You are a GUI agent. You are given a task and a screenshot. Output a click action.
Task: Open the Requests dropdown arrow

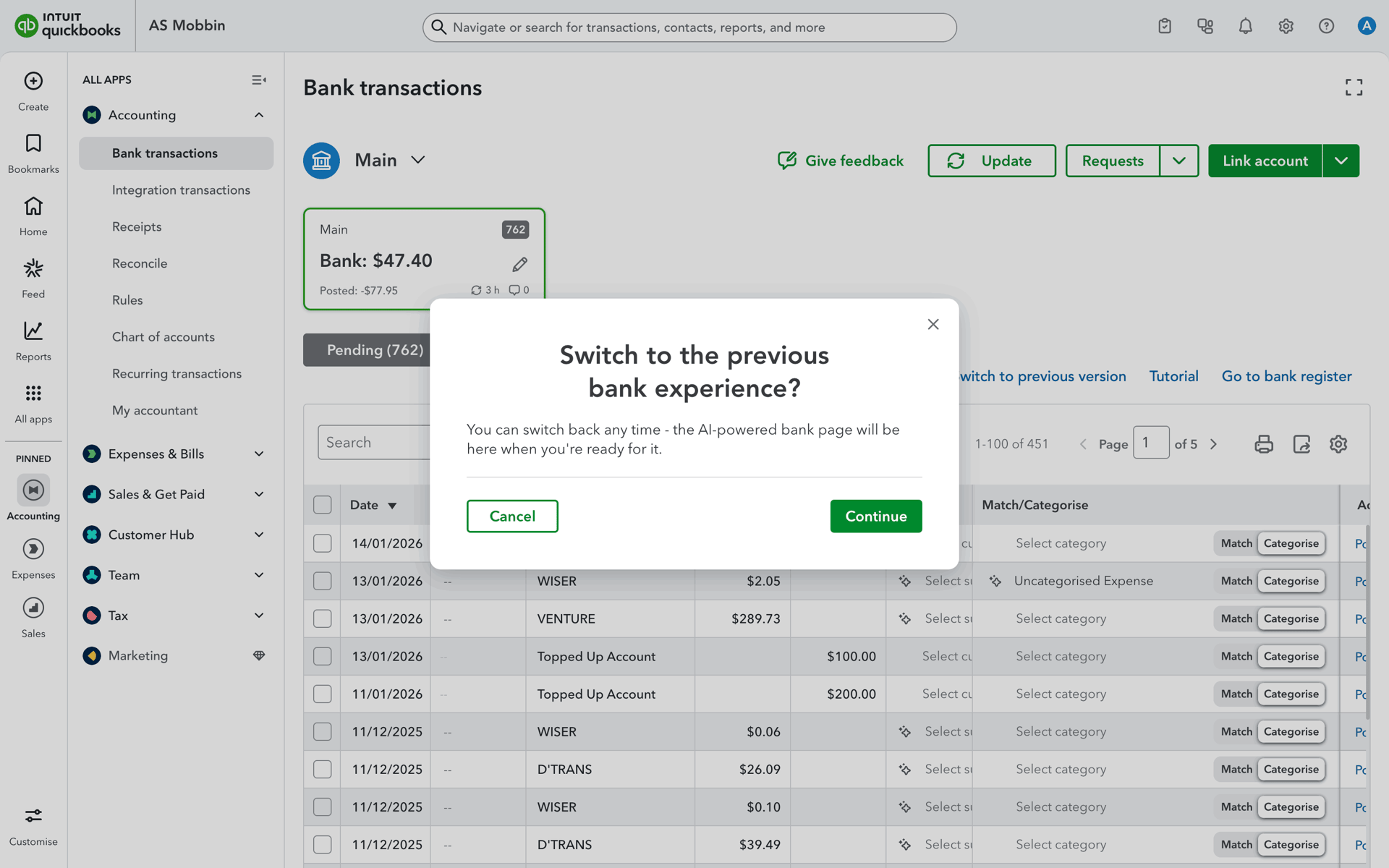tap(1179, 161)
